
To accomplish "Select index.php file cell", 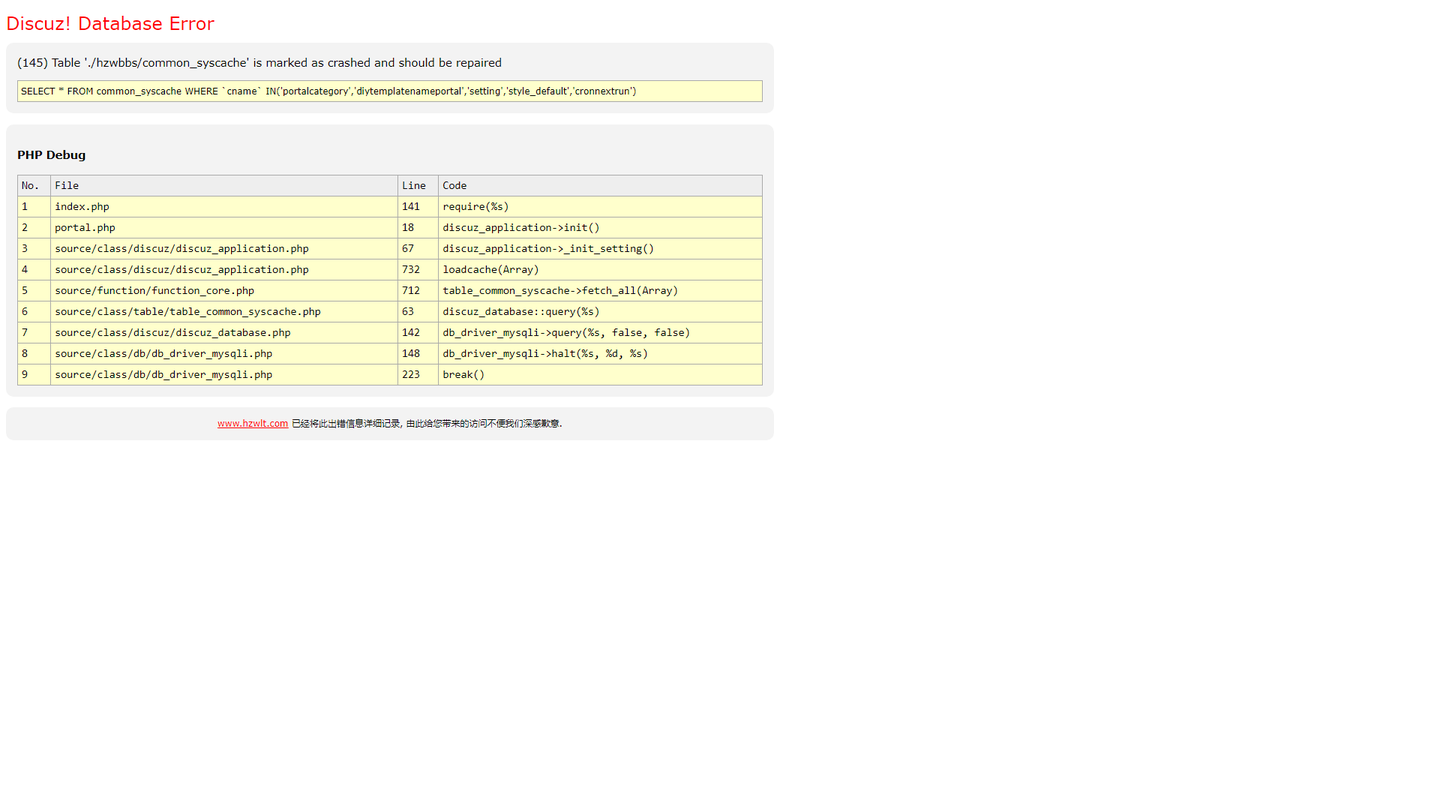I will click(224, 207).
